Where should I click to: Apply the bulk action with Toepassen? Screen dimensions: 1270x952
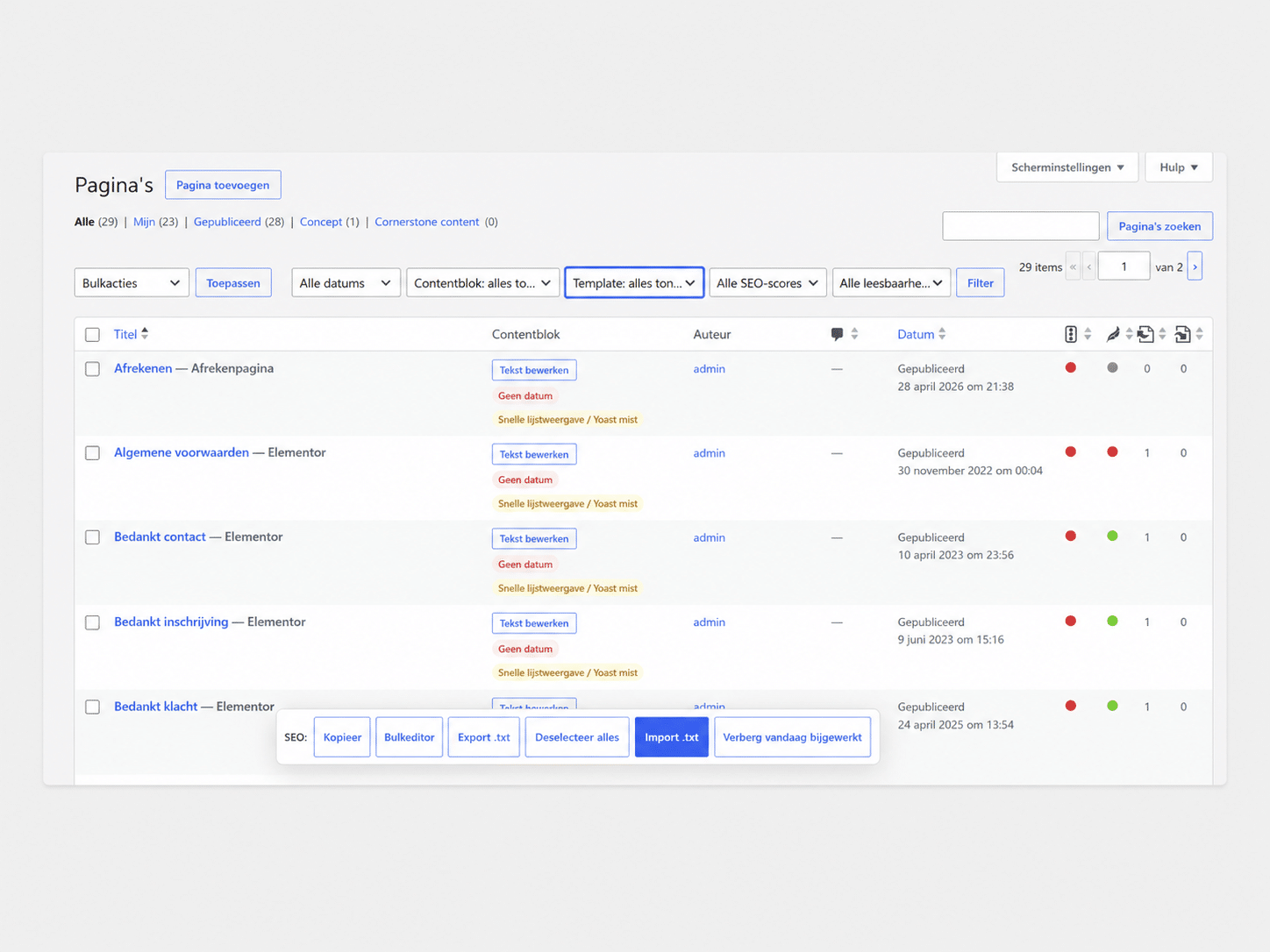[233, 283]
